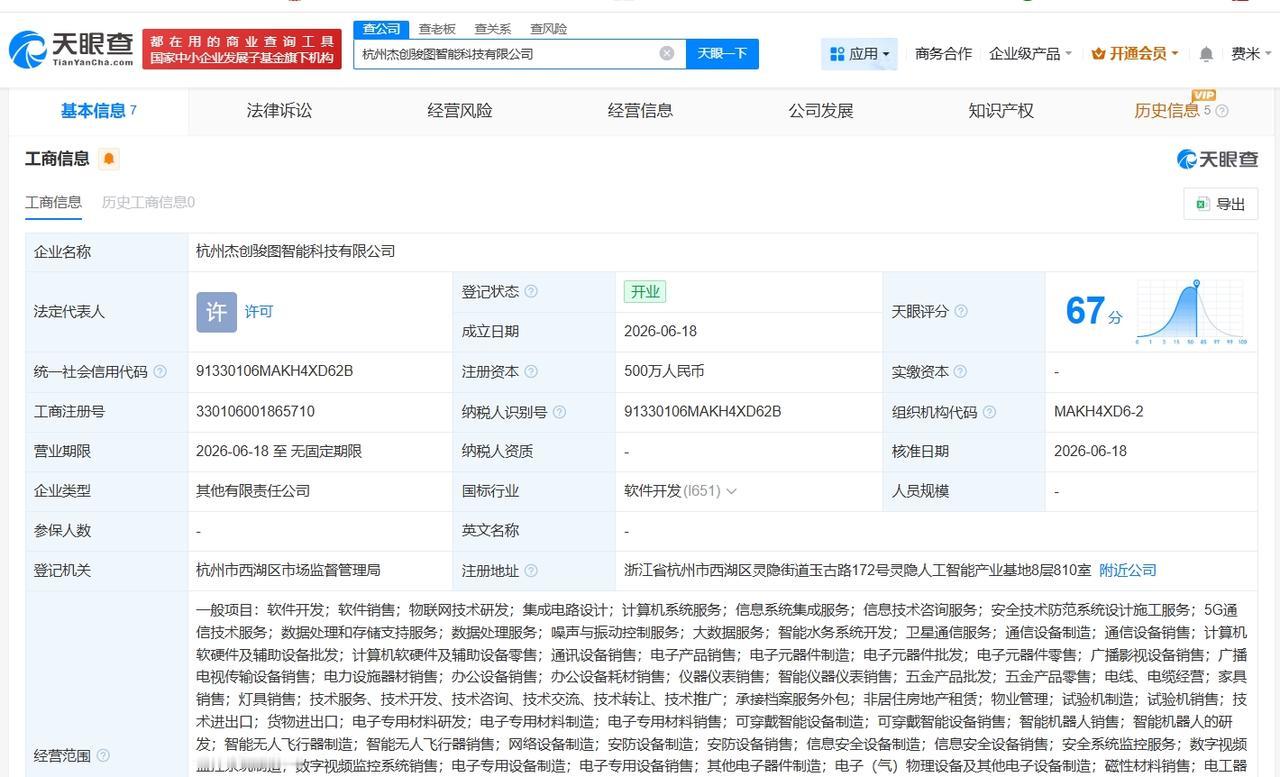The width and height of the screenshot is (1280, 777).
Task: Switch to the 历史信息 tab
Action: coord(1167,110)
